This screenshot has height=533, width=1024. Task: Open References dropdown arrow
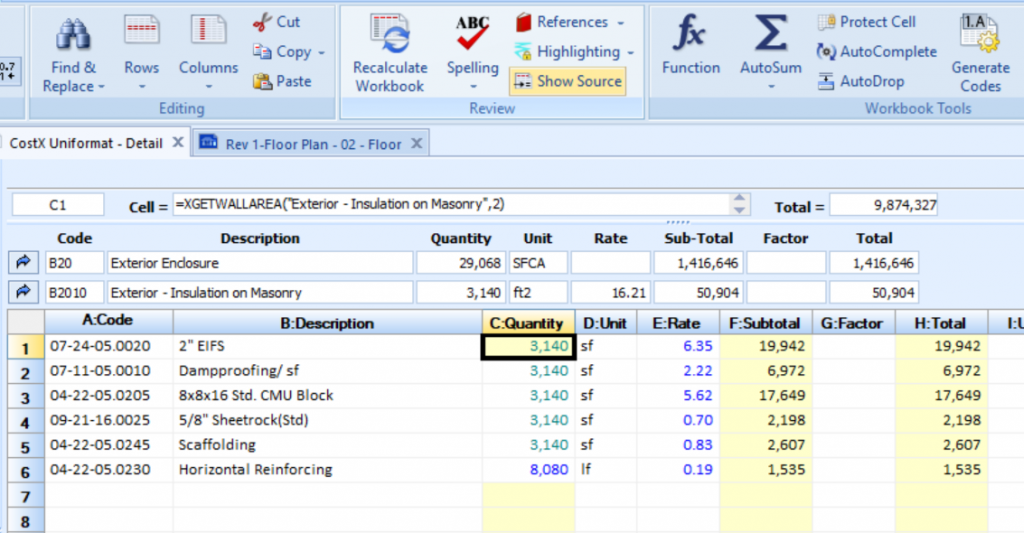620,23
